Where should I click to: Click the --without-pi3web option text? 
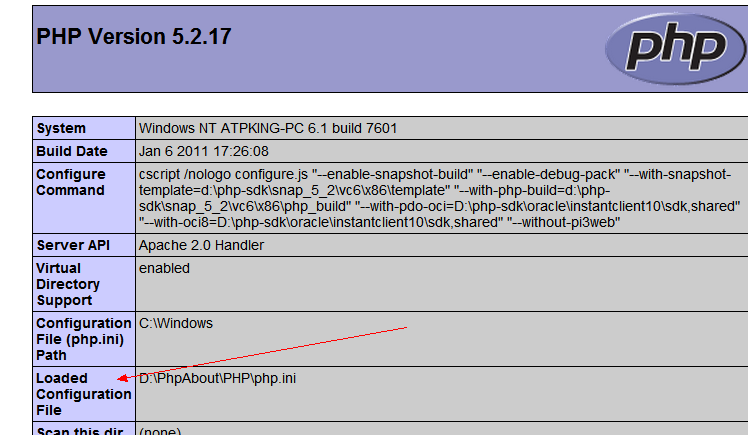click(x=563, y=222)
